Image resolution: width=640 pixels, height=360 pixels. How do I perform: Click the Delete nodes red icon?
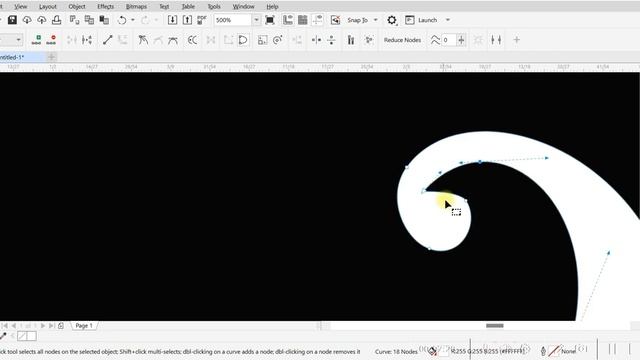click(x=51, y=40)
